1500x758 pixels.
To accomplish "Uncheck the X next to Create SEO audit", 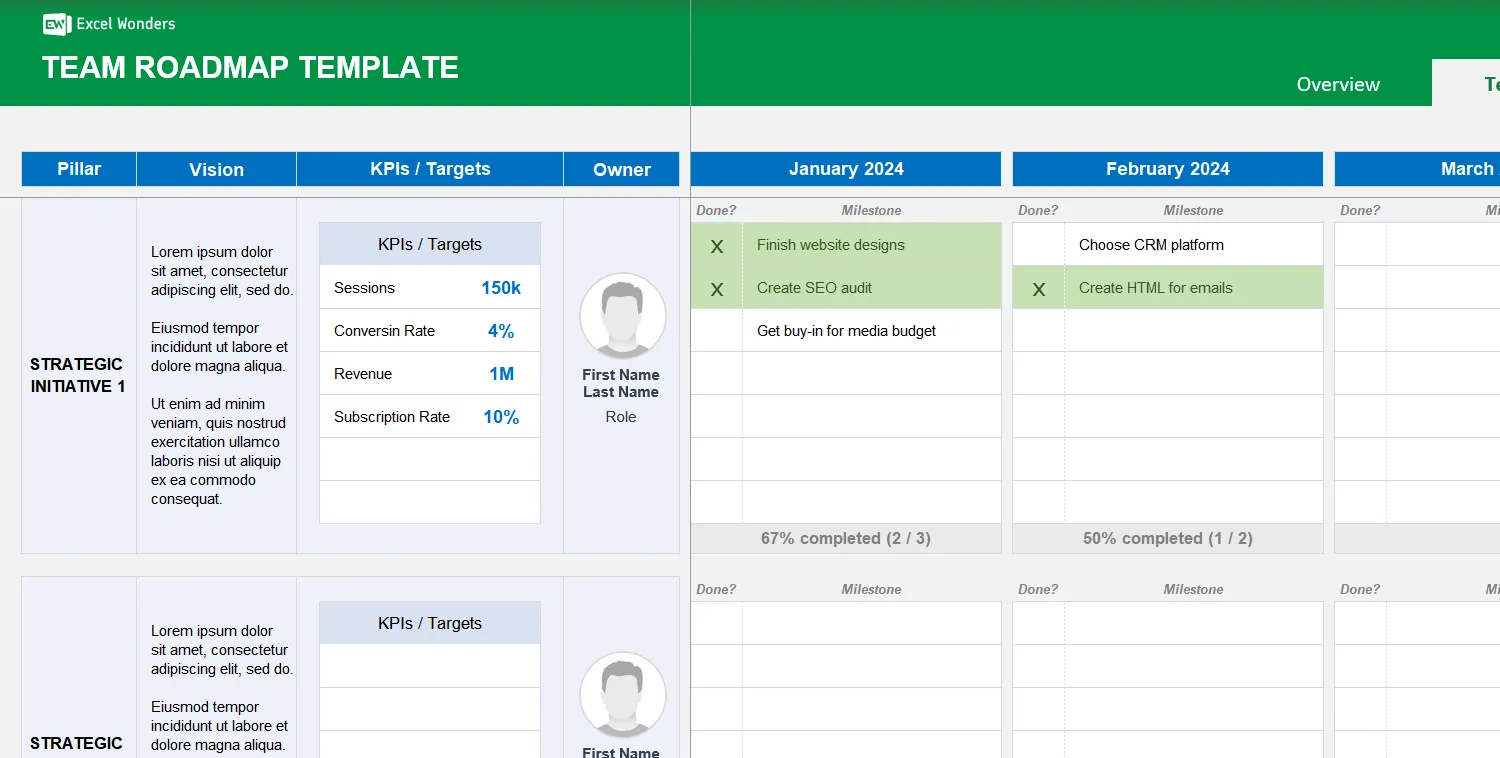I will (x=716, y=288).
